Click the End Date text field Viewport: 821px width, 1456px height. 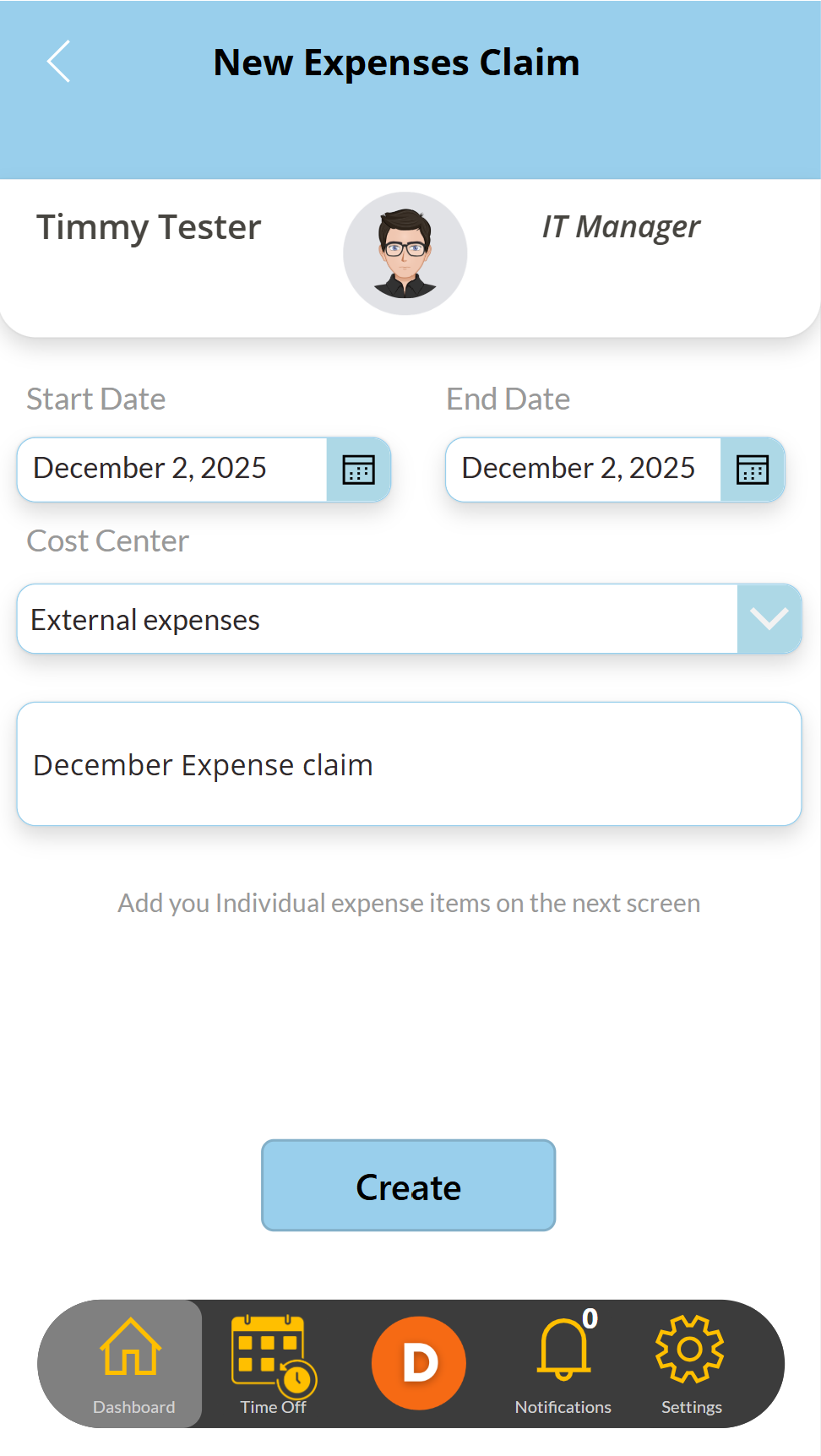tap(583, 469)
